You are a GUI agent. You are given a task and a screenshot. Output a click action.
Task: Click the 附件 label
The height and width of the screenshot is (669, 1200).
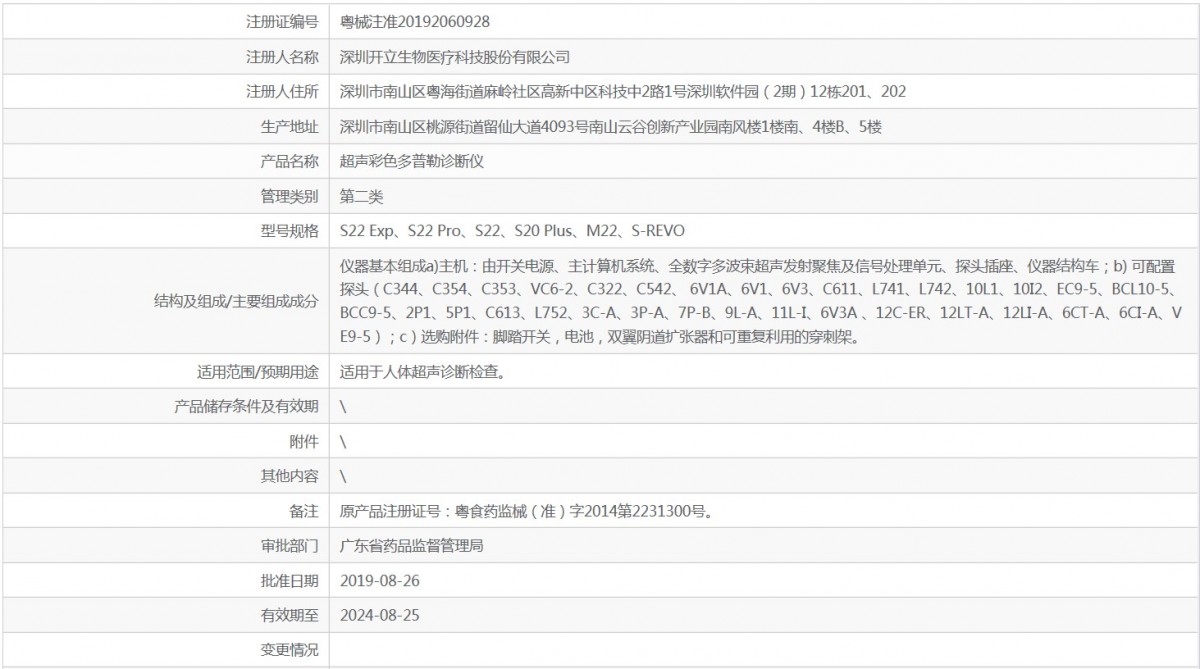point(304,442)
